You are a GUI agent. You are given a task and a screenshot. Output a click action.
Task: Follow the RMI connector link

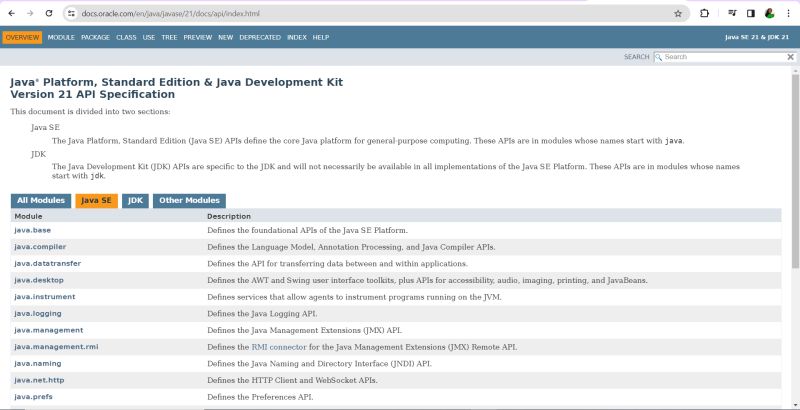click(x=279, y=346)
